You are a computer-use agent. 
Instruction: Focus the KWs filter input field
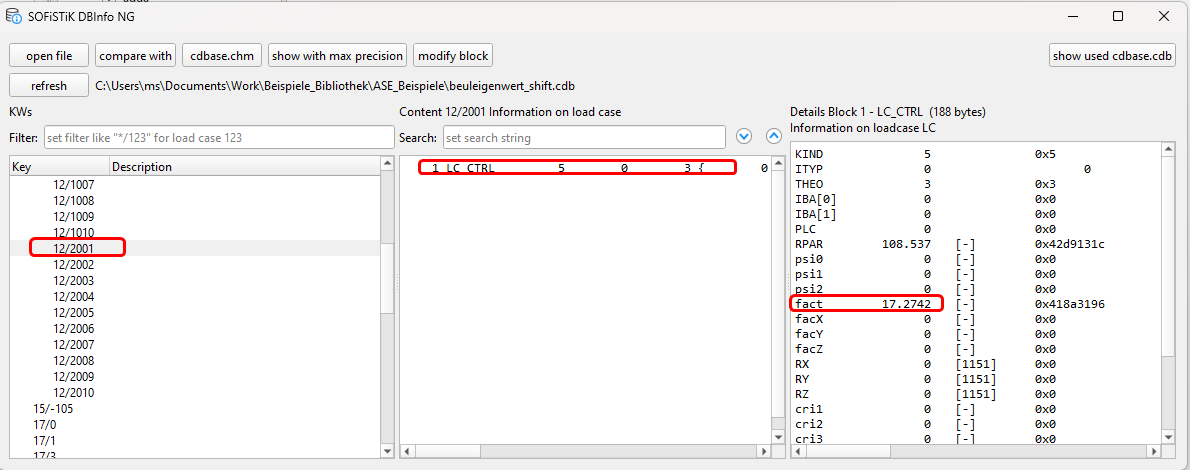pyautogui.click(x=218, y=137)
